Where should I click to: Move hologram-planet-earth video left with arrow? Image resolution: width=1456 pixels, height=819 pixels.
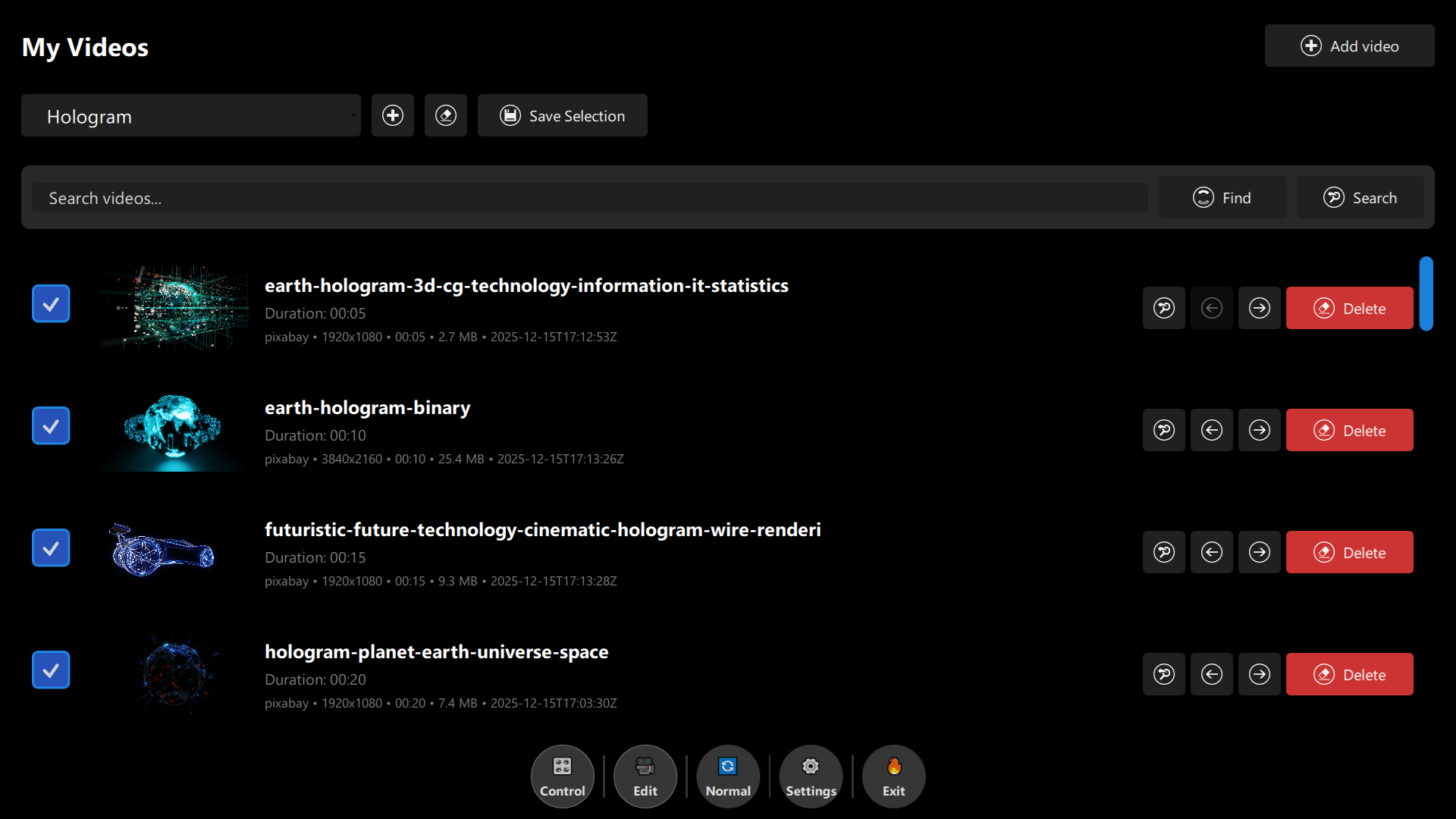(1211, 674)
